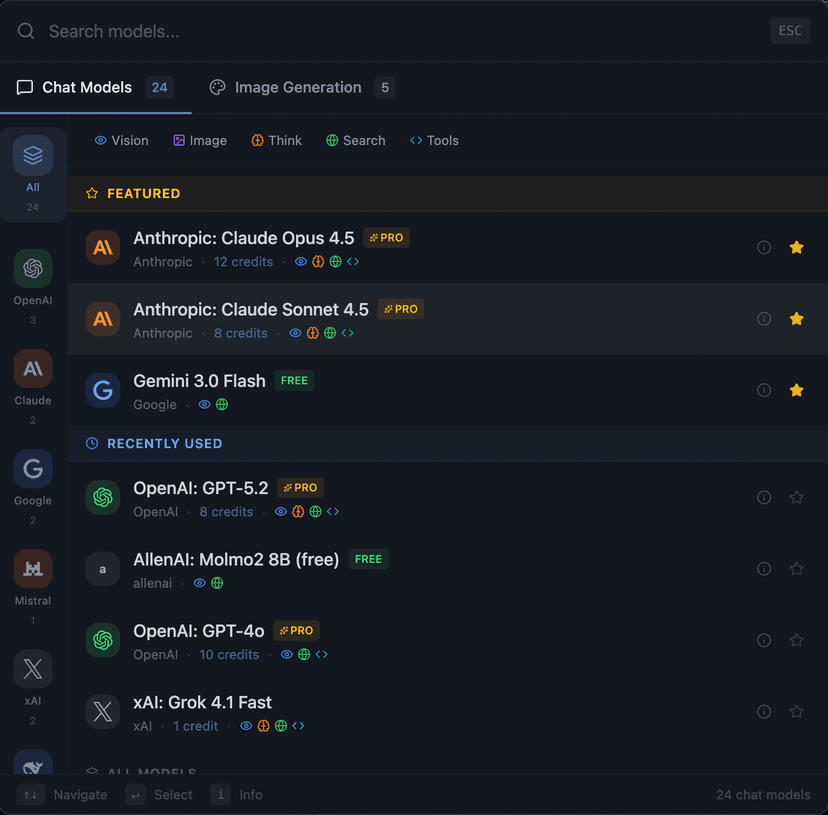Click the Search capability filter icon
828x815 pixels.
[x=334, y=140]
